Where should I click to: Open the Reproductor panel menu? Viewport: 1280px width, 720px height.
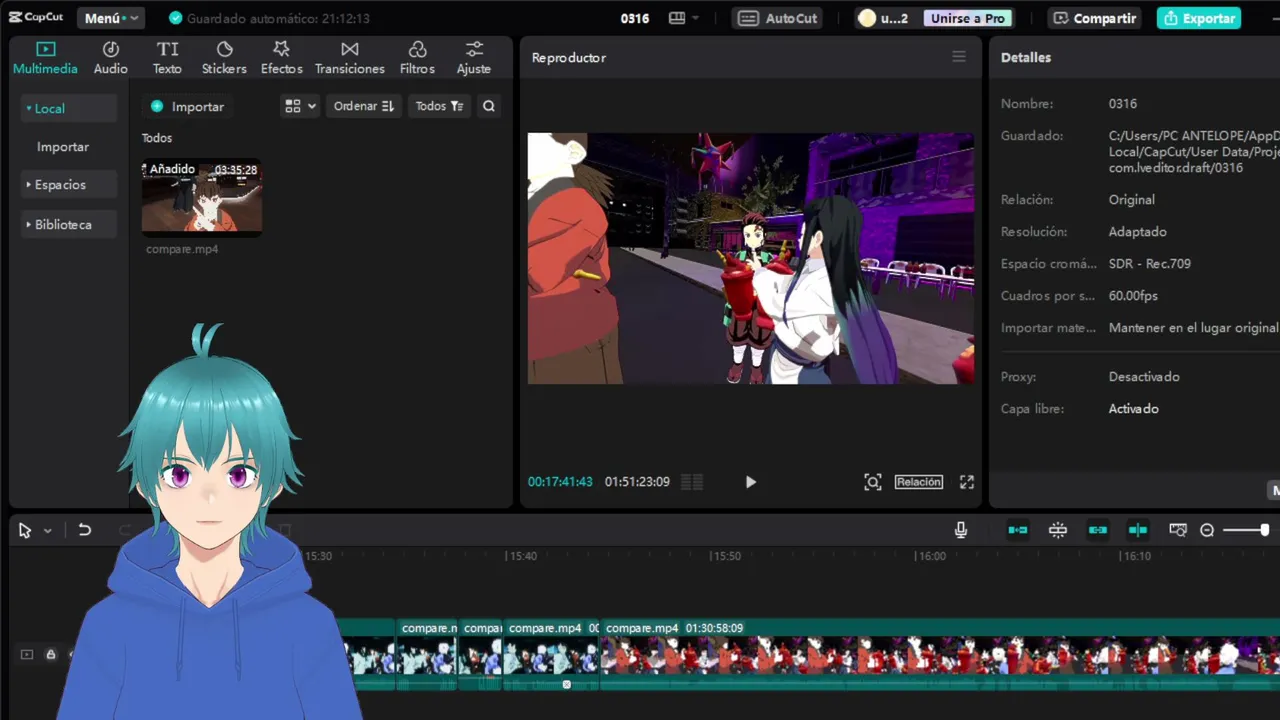959,57
